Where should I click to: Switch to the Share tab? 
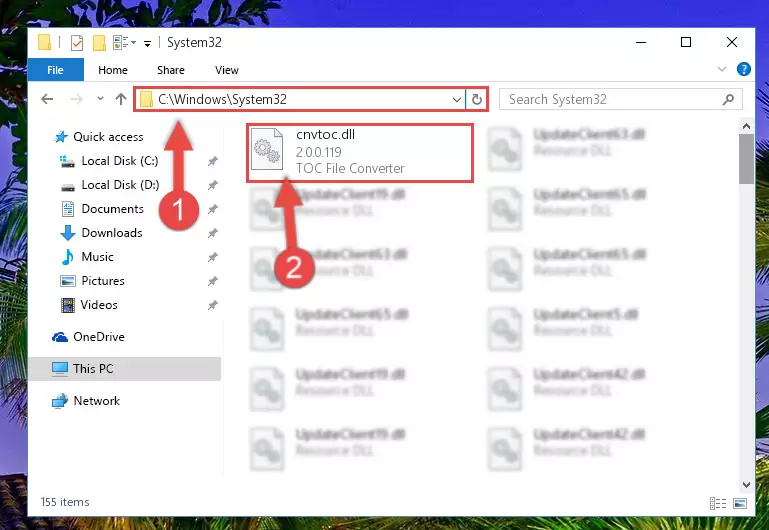pos(171,70)
